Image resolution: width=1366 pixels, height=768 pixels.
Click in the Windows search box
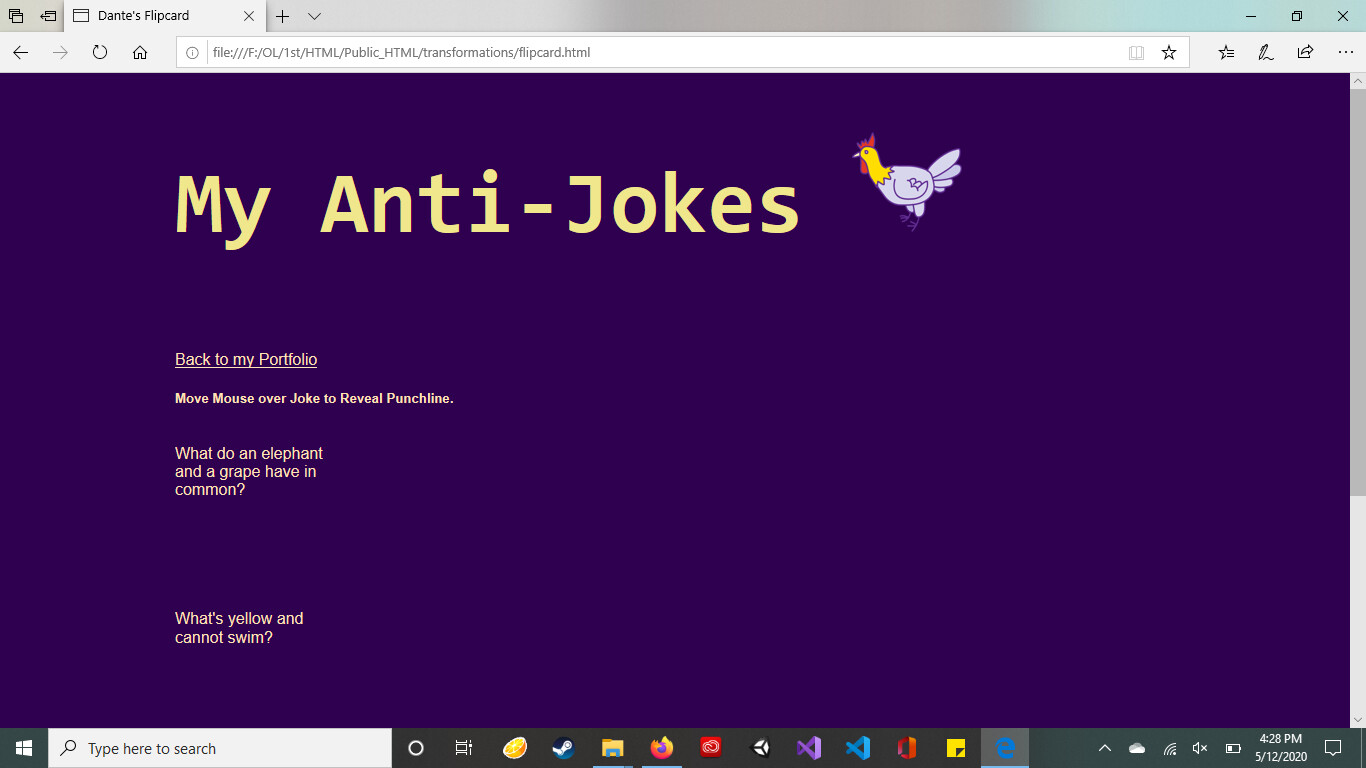[200, 747]
